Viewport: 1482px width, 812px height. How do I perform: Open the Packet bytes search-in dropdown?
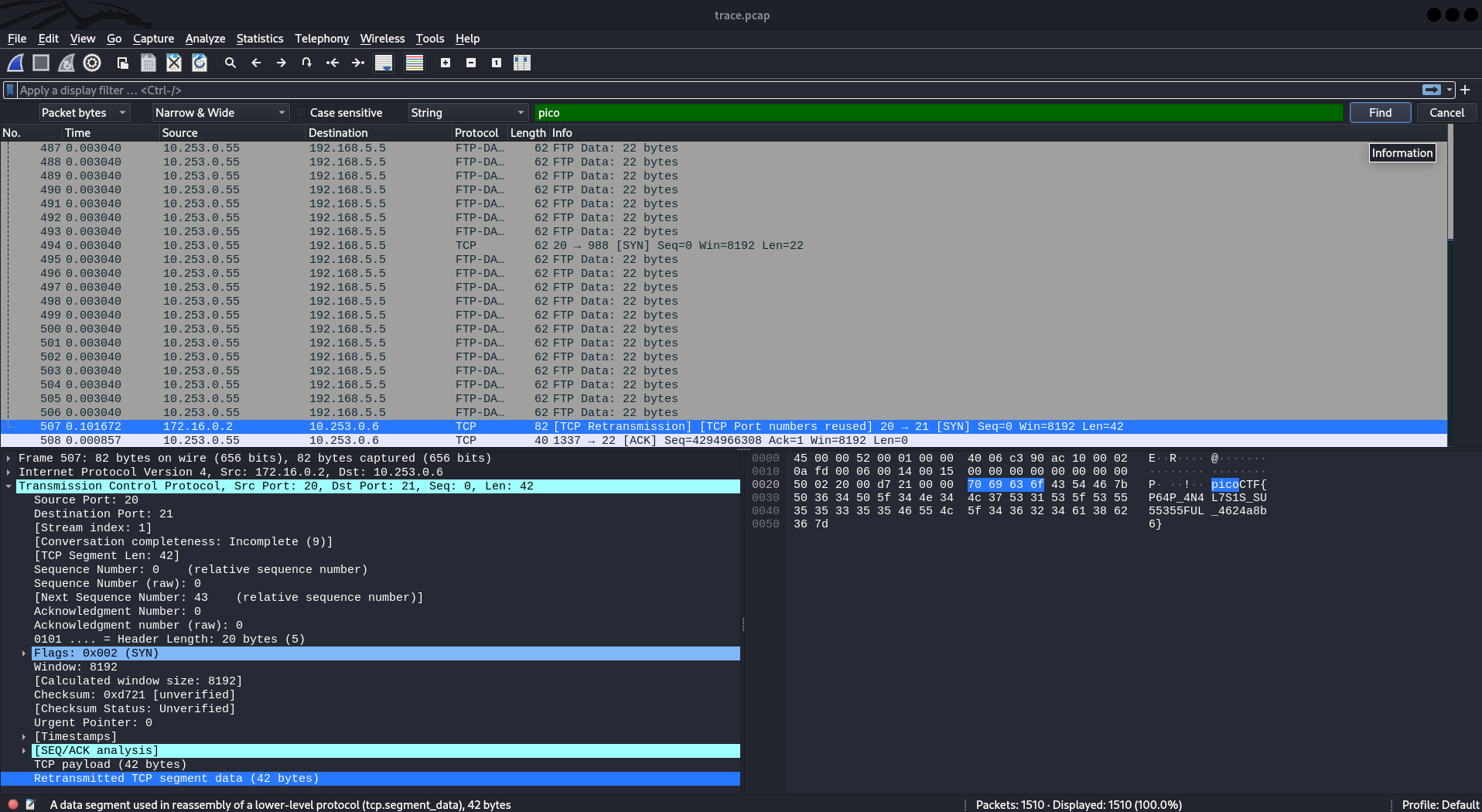tap(84, 113)
